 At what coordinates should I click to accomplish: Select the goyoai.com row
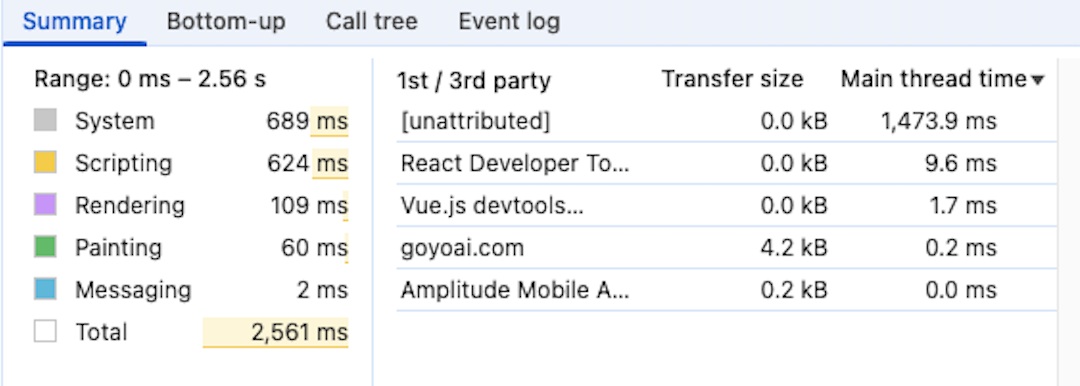(x=726, y=247)
